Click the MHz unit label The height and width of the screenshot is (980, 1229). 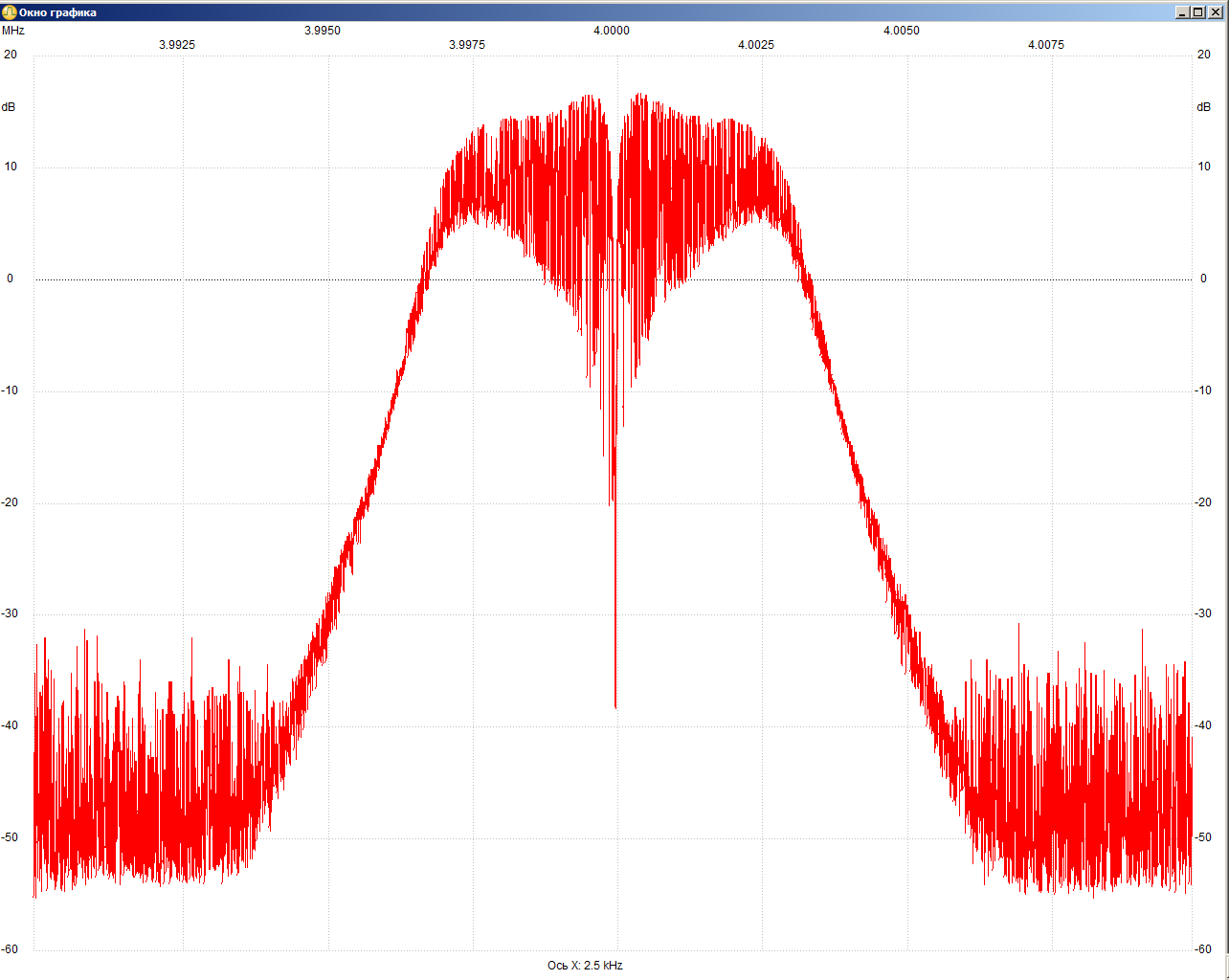[13, 31]
